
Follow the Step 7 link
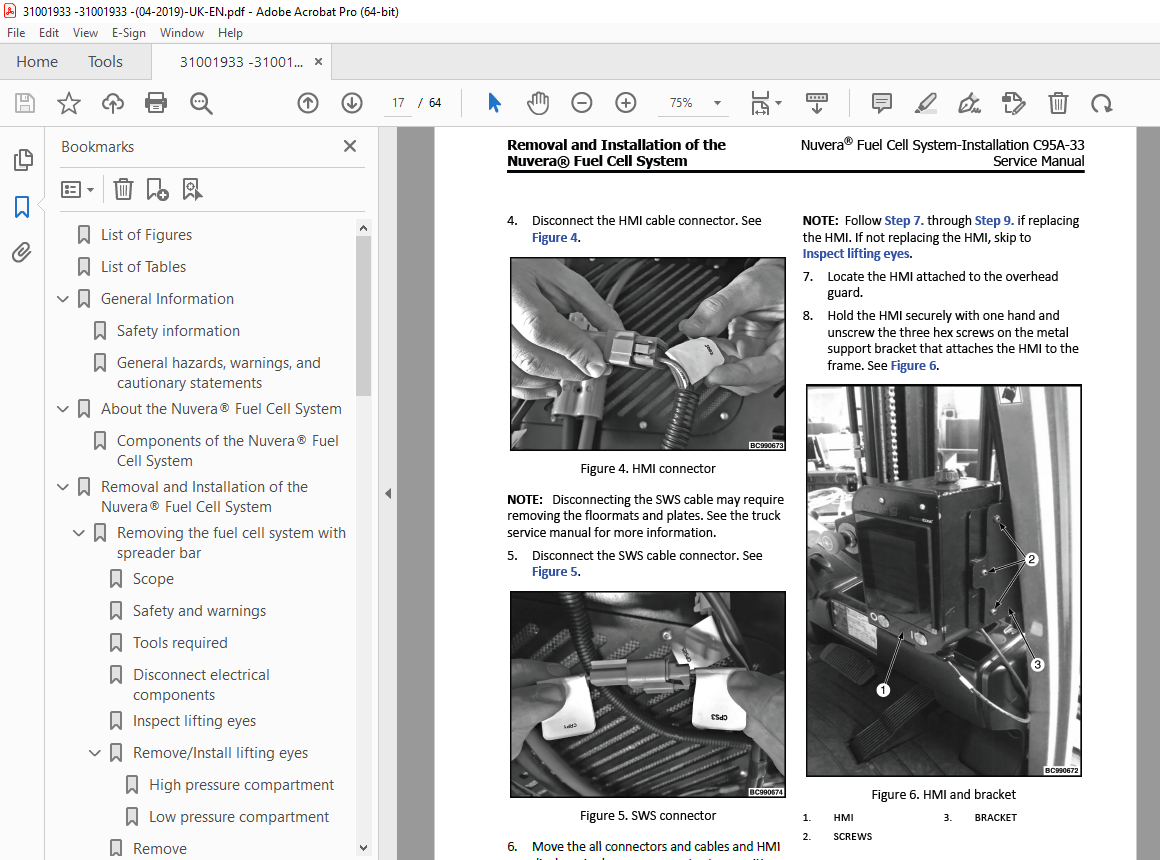[903, 221]
